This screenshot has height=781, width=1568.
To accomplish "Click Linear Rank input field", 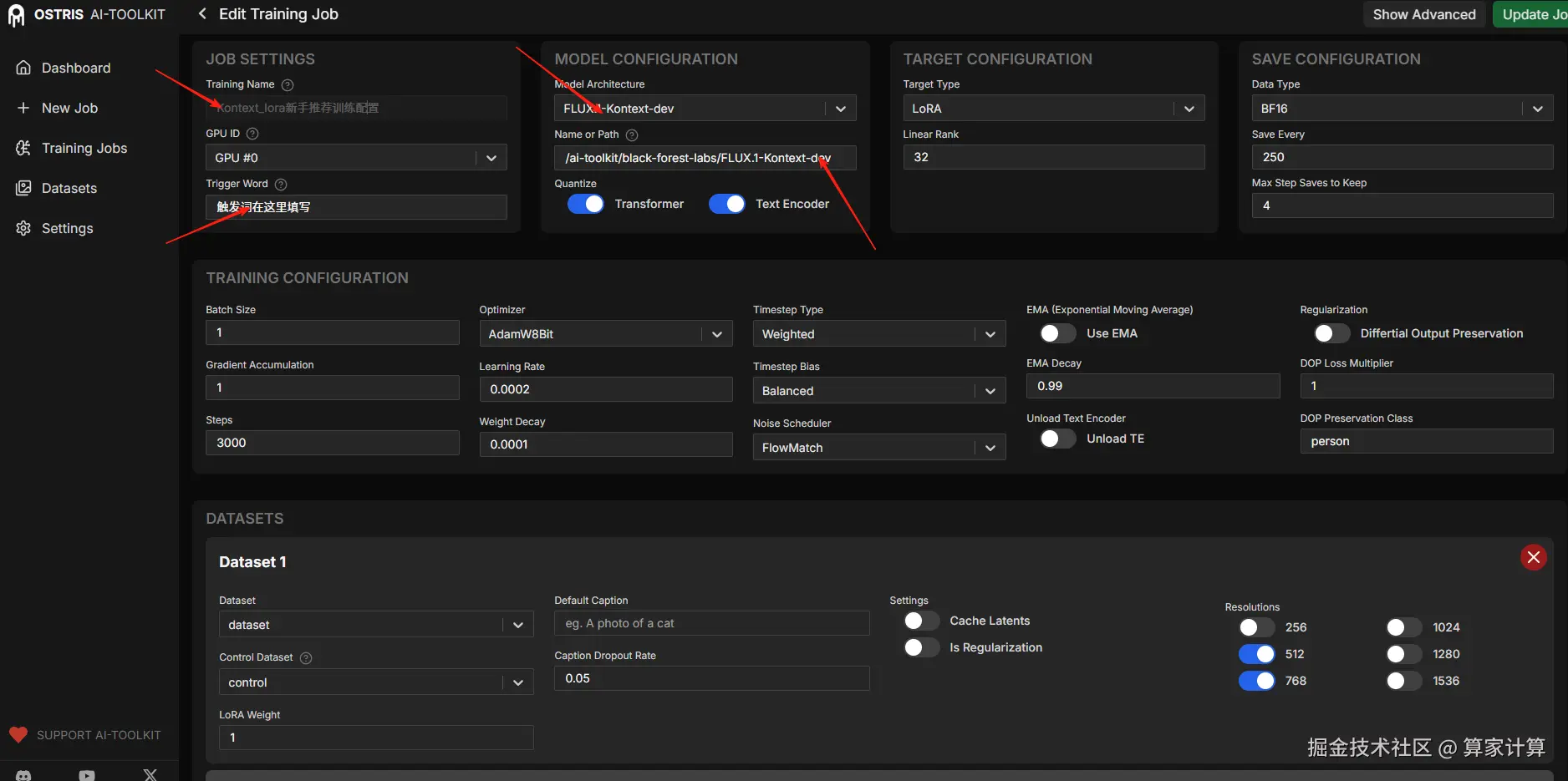I will [x=1053, y=157].
